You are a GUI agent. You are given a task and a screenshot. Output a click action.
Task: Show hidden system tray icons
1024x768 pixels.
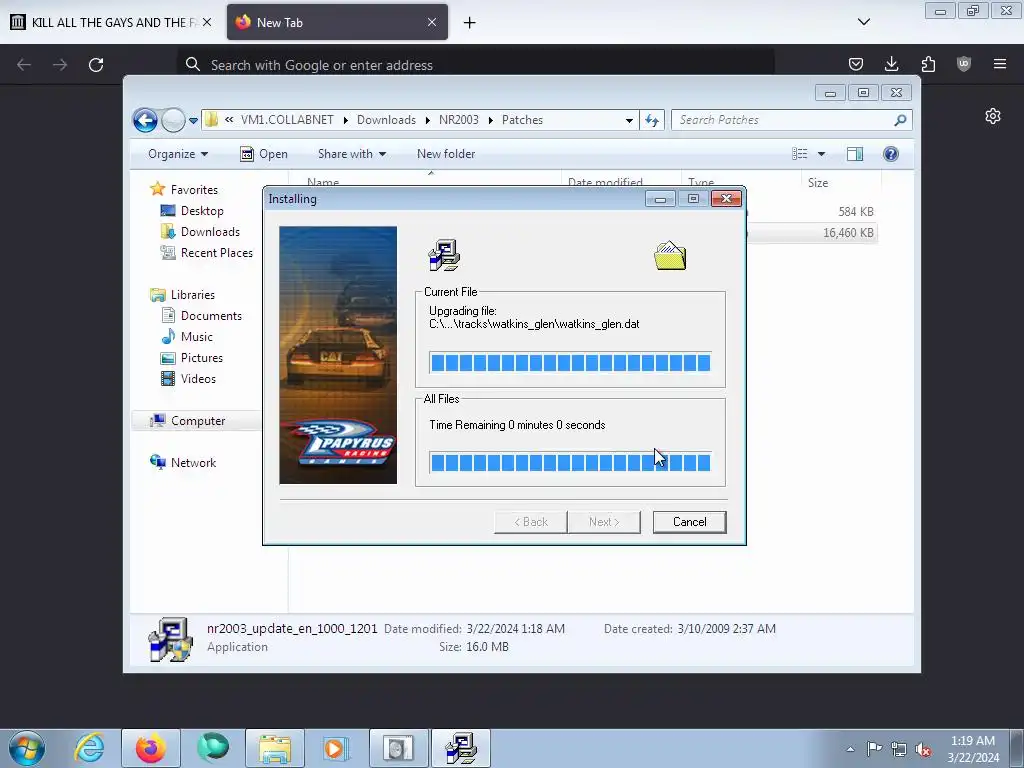850,749
